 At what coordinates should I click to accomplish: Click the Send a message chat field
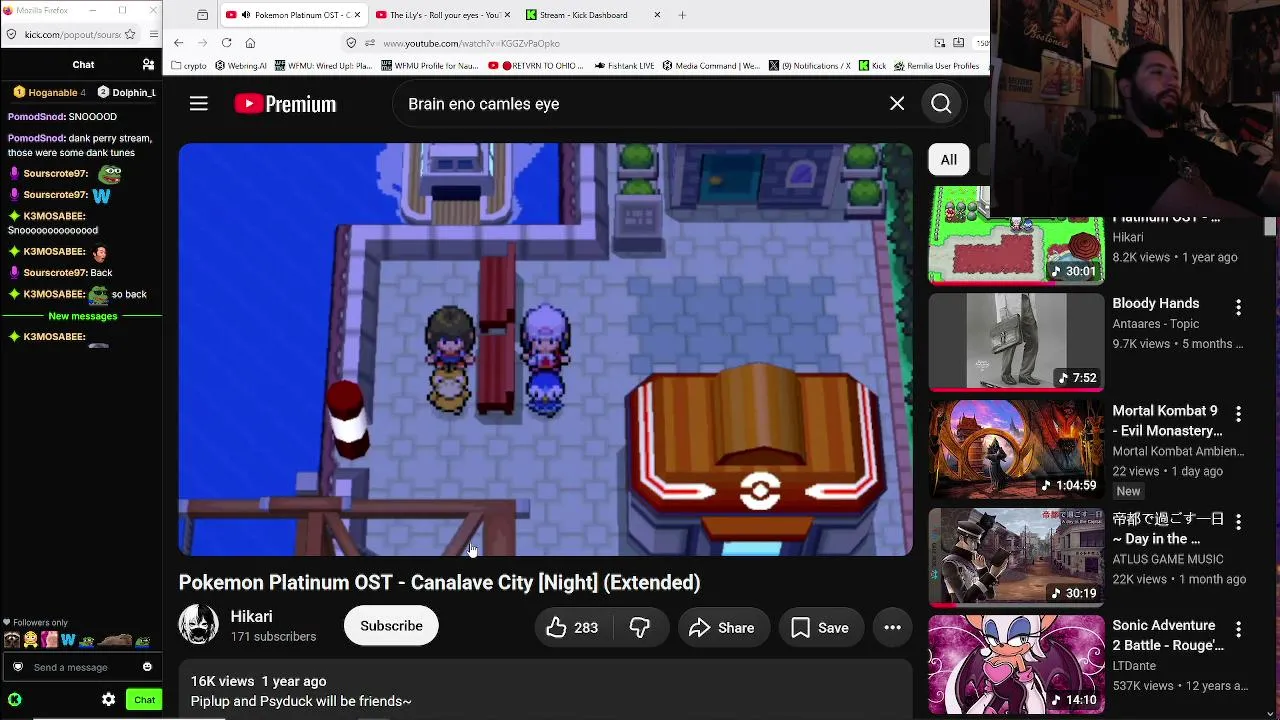click(x=82, y=667)
